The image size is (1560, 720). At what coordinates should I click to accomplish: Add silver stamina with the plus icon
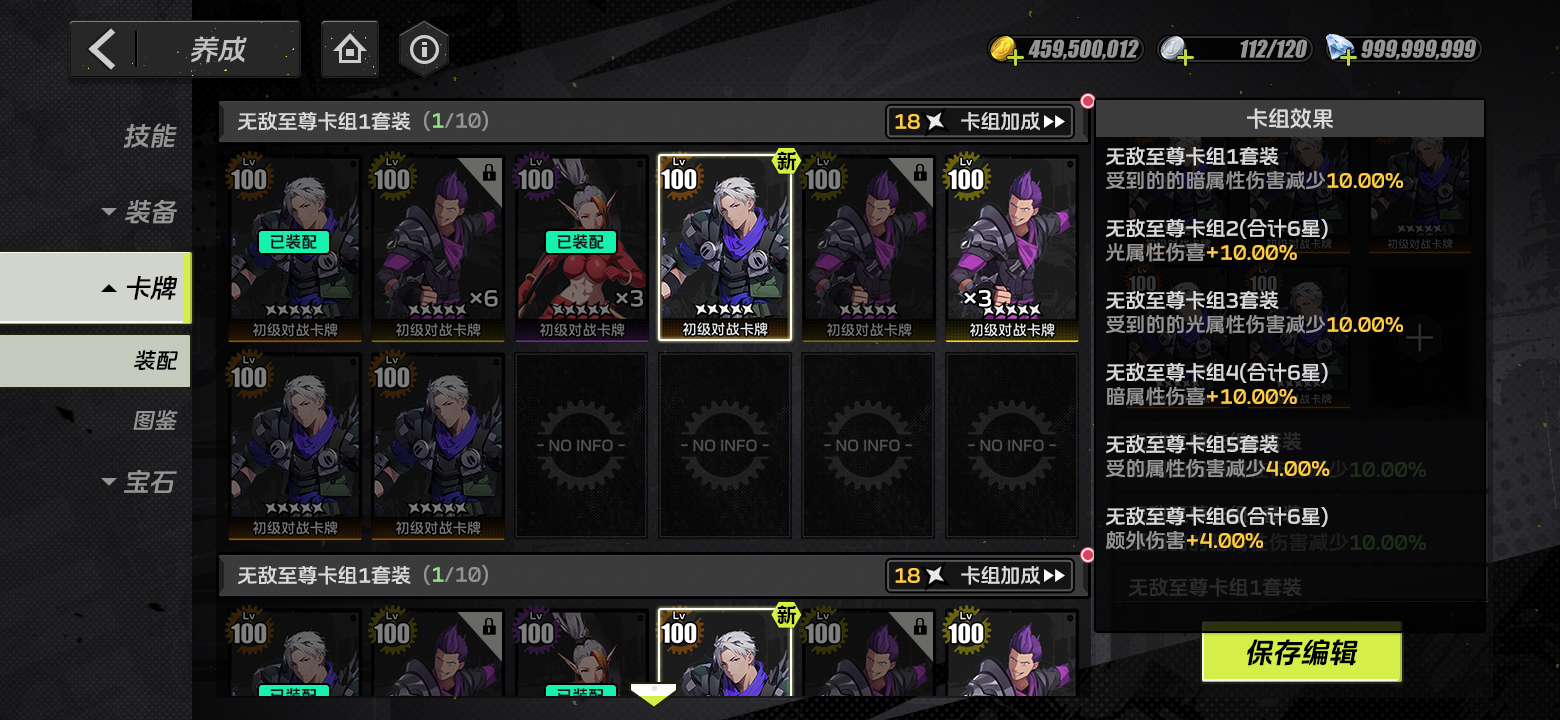click(x=1185, y=59)
